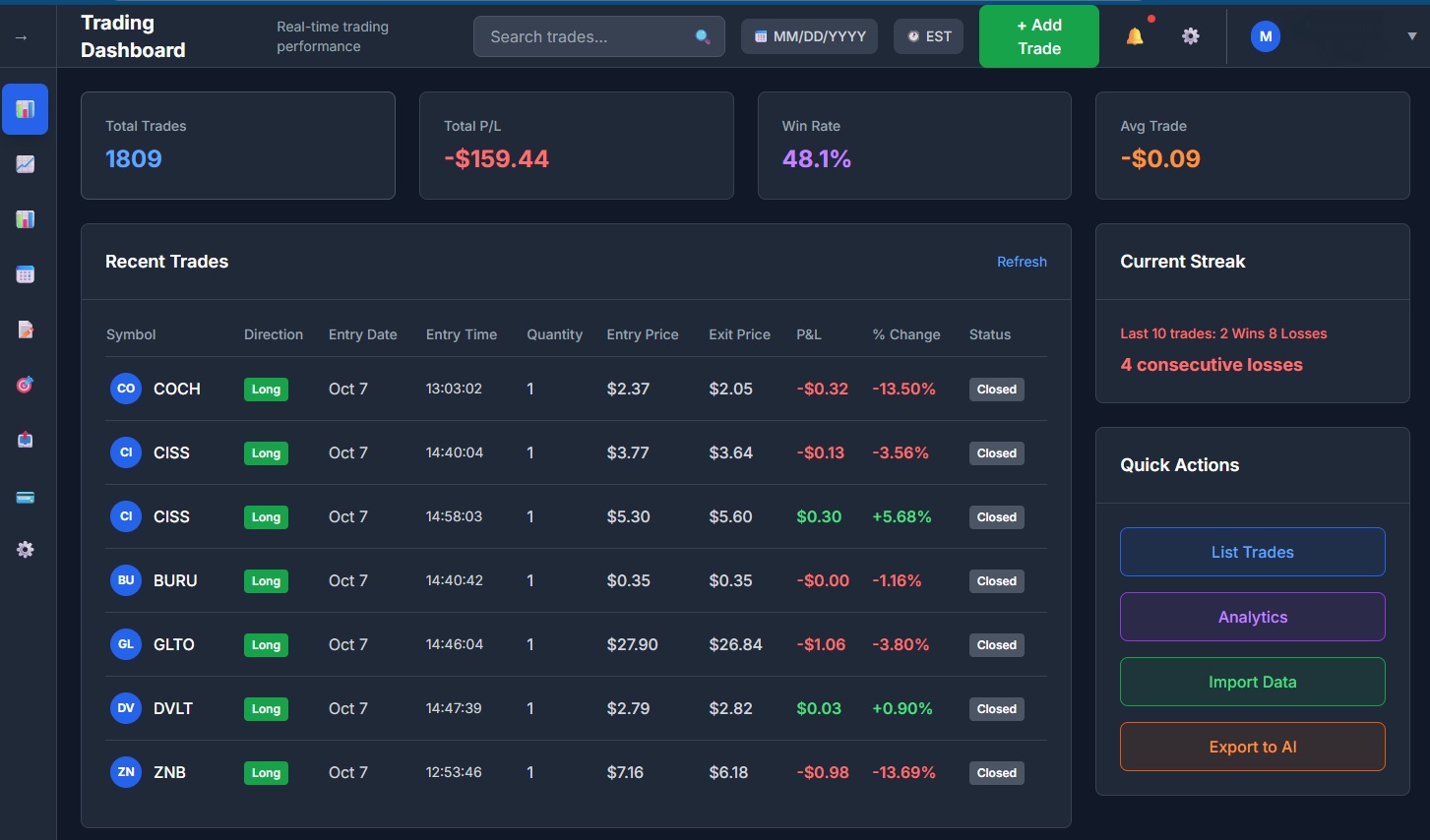Open the EST timezone selector
The width and height of the screenshot is (1430, 840).
(928, 35)
